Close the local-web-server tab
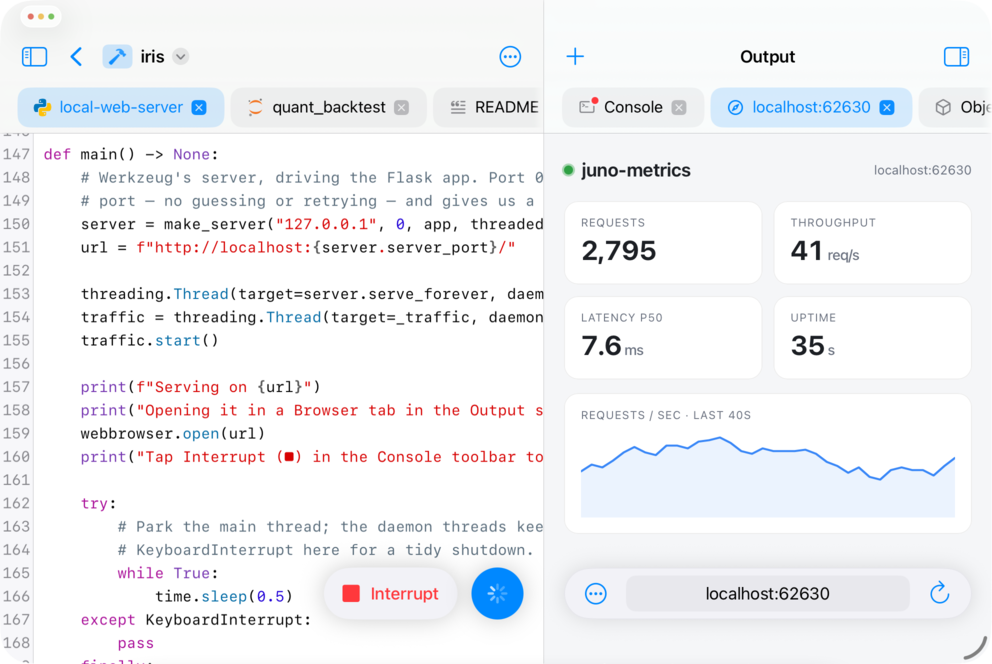 [199, 108]
